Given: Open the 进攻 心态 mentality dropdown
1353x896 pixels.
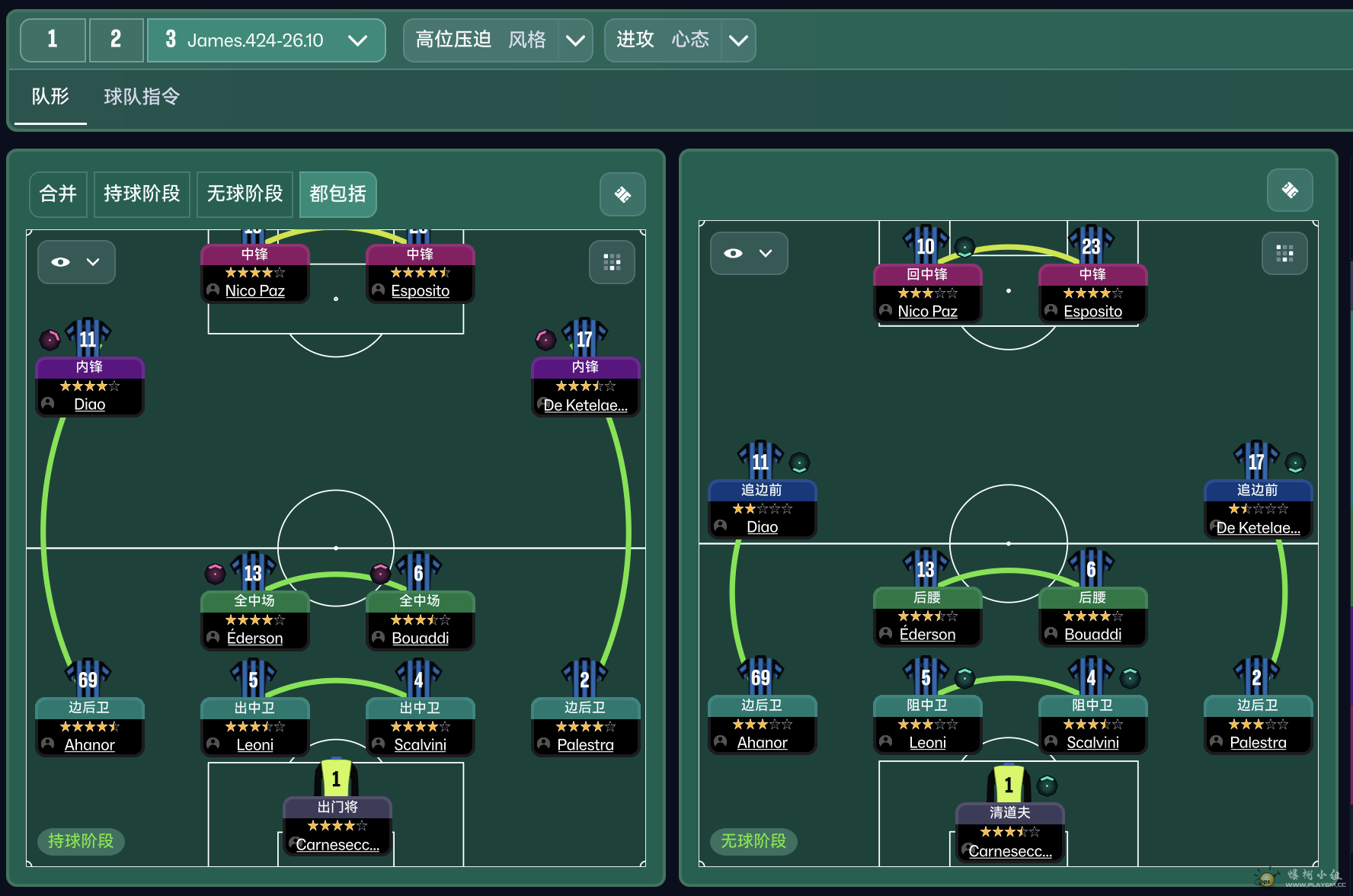Looking at the screenshot, I should coord(737,40).
